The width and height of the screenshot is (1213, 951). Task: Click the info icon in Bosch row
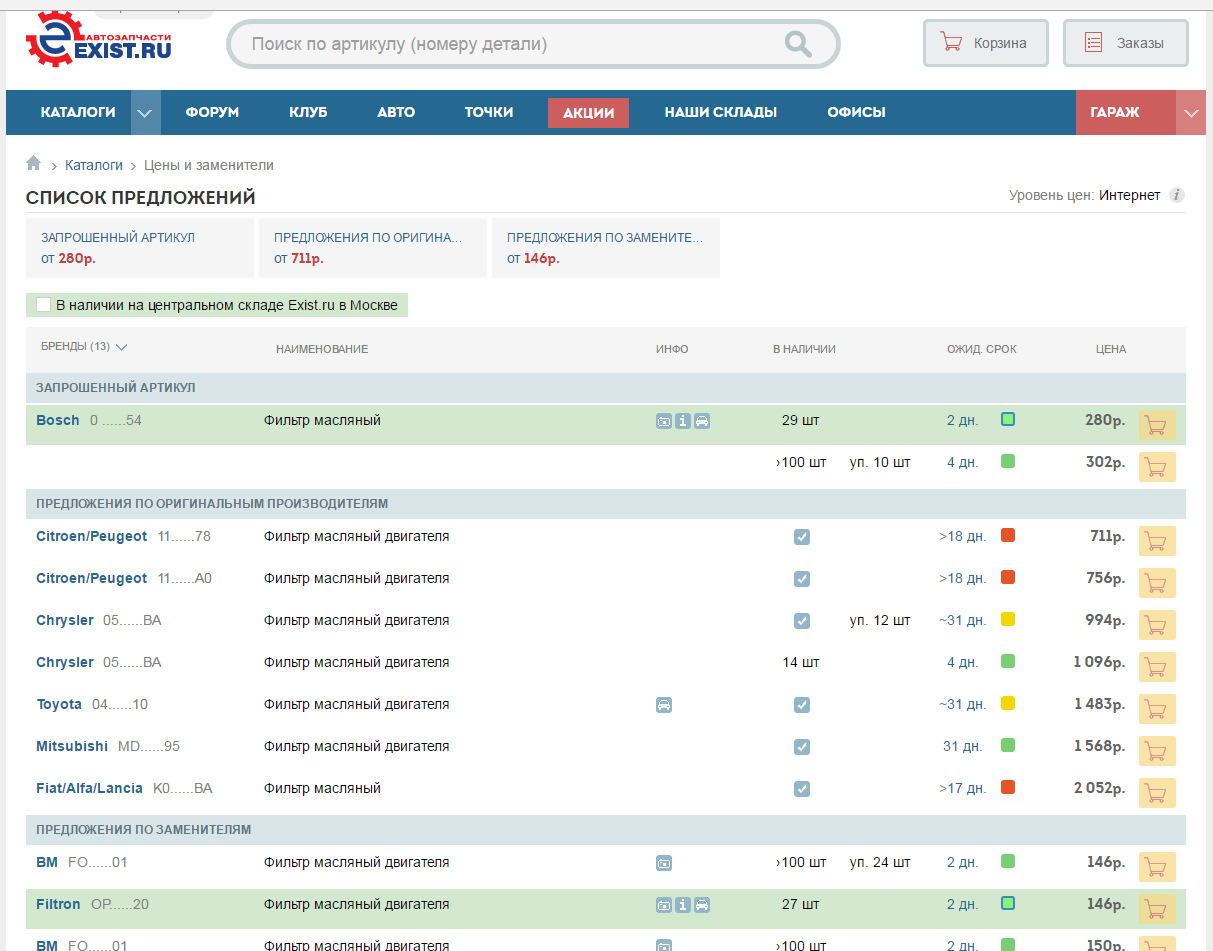click(x=683, y=421)
